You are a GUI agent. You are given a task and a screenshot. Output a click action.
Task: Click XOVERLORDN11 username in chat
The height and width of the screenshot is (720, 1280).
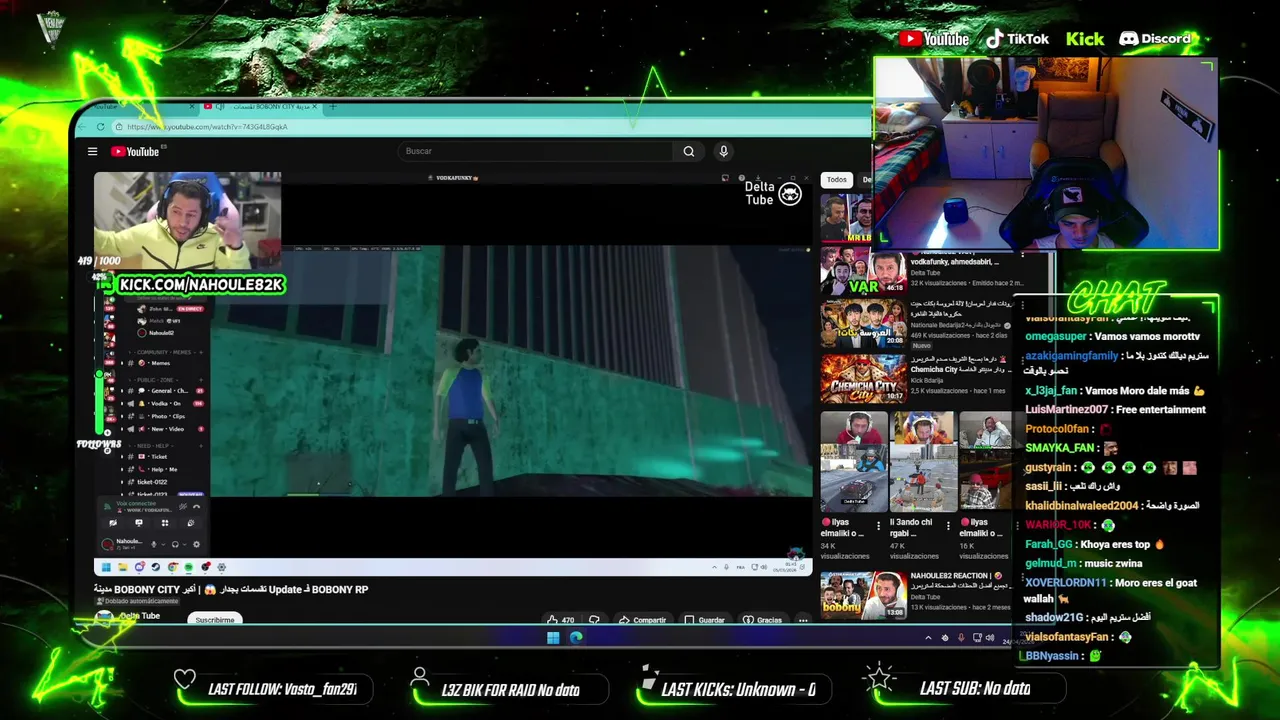(x=1065, y=583)
